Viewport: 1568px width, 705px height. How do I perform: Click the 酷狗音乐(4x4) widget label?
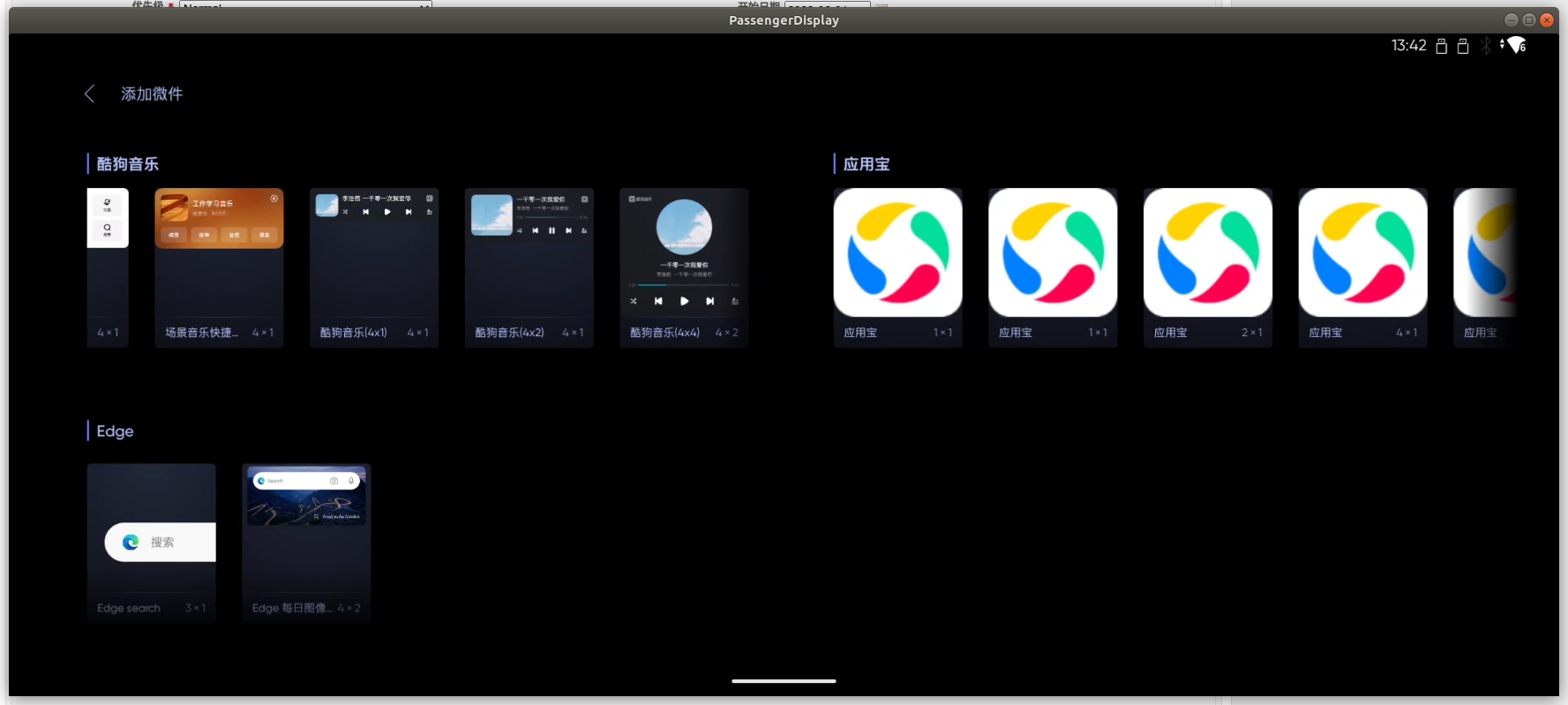[664, 333]
